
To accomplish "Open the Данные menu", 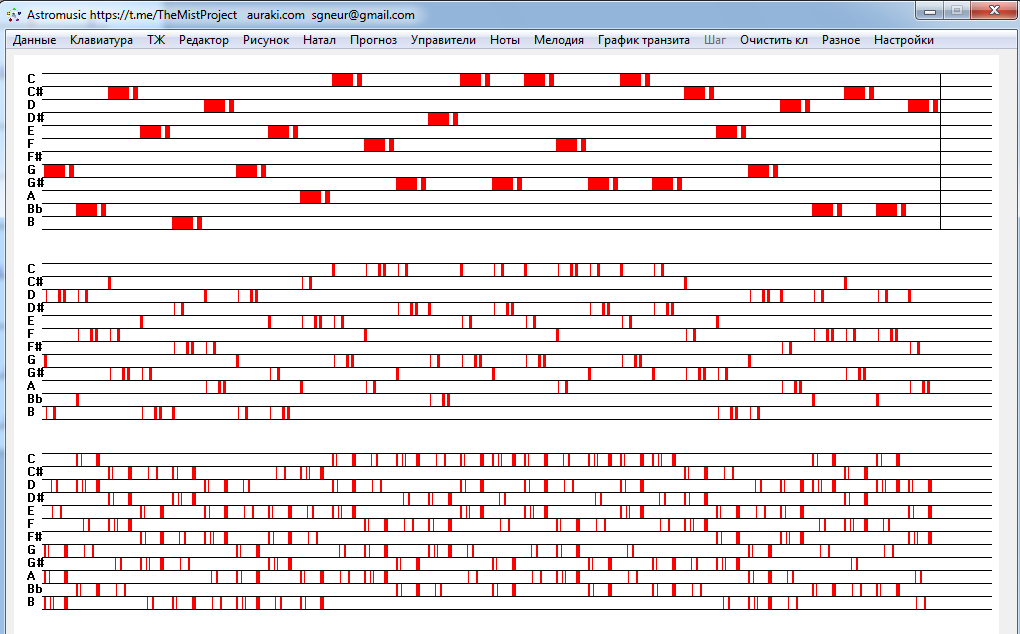I will 34,40.
